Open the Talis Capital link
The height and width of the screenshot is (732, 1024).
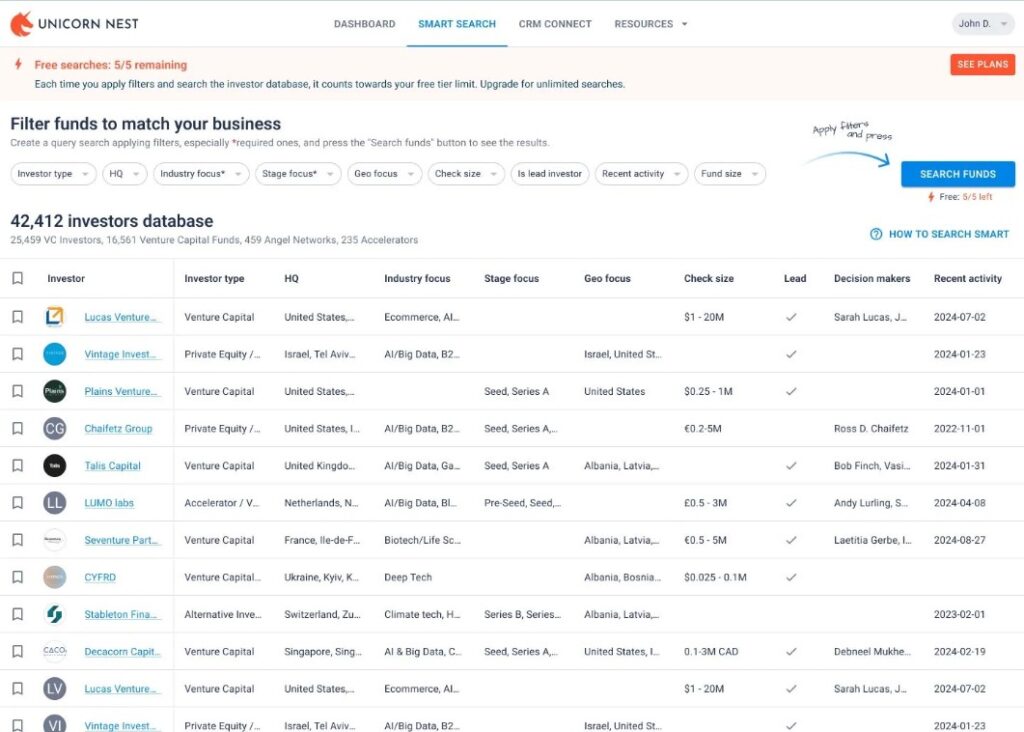(x=112, y=466)
